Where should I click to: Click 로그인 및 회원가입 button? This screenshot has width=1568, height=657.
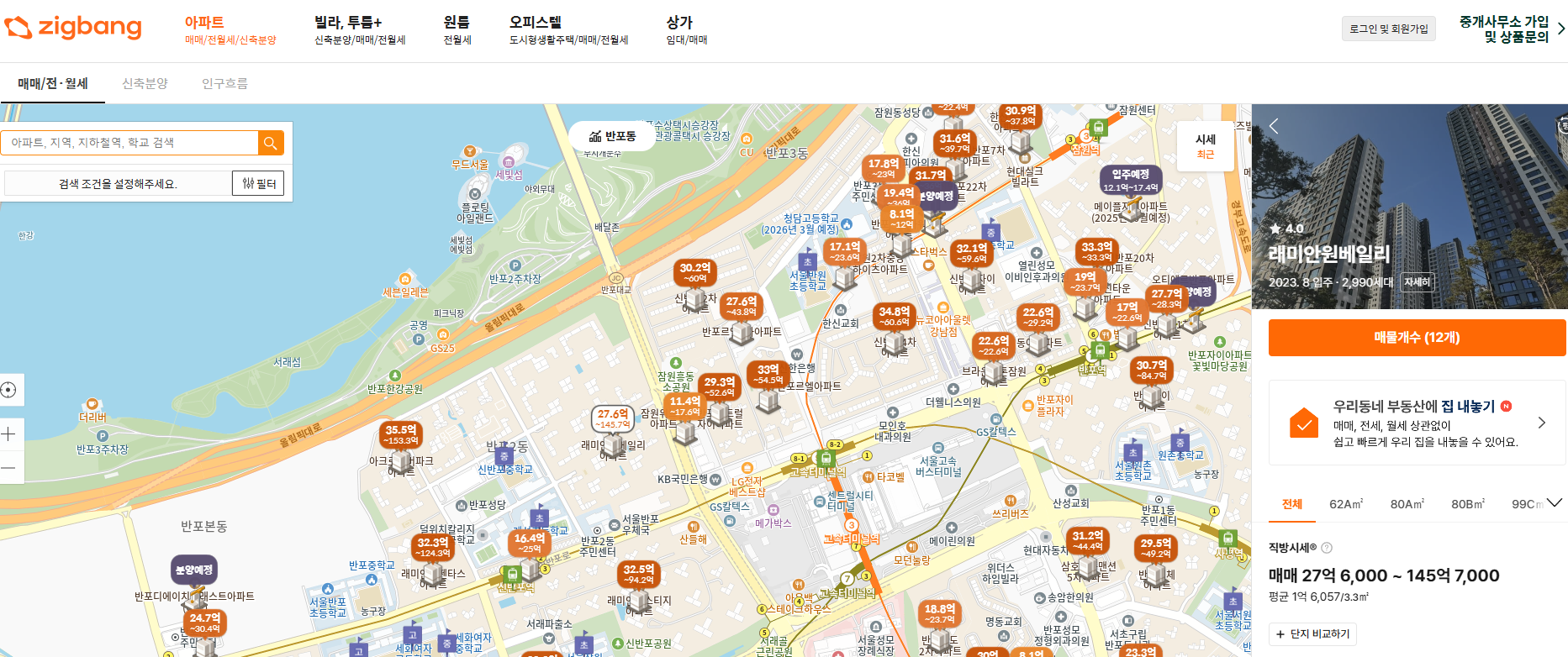click(1389, 29)
